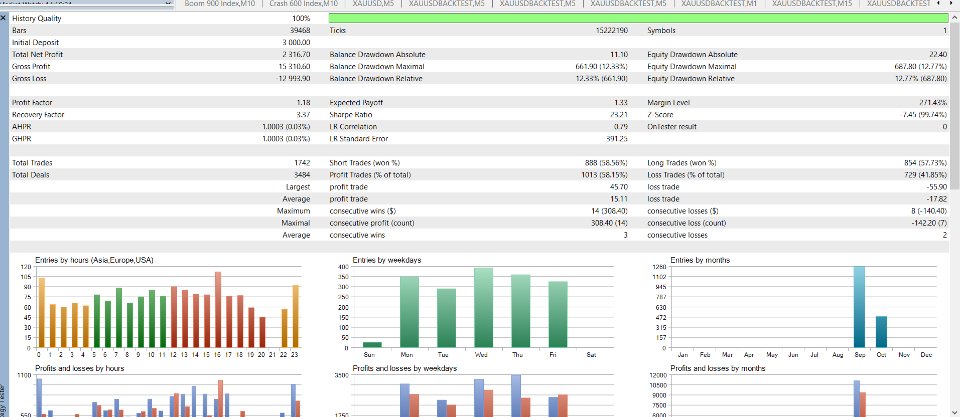
Task: Open the XAUUSDBACKTEST,M15 tab
Action: (x=811, y=4)
